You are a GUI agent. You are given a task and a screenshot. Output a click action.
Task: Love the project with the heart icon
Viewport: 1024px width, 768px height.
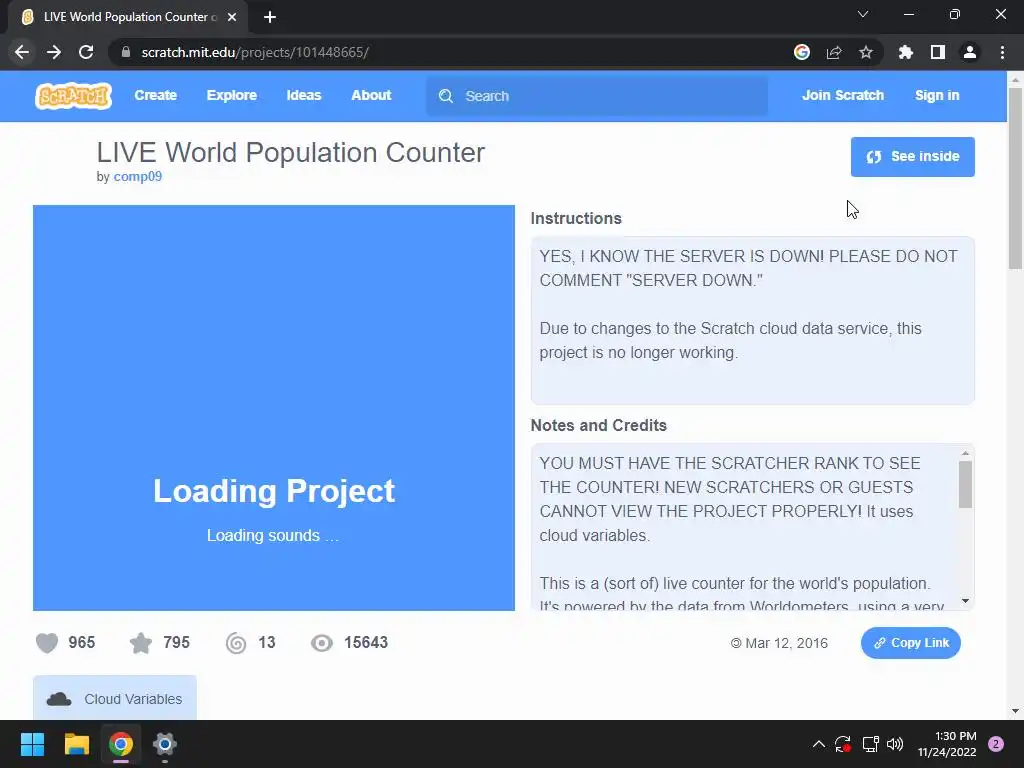pyautogui.click(x=47, y=643)
